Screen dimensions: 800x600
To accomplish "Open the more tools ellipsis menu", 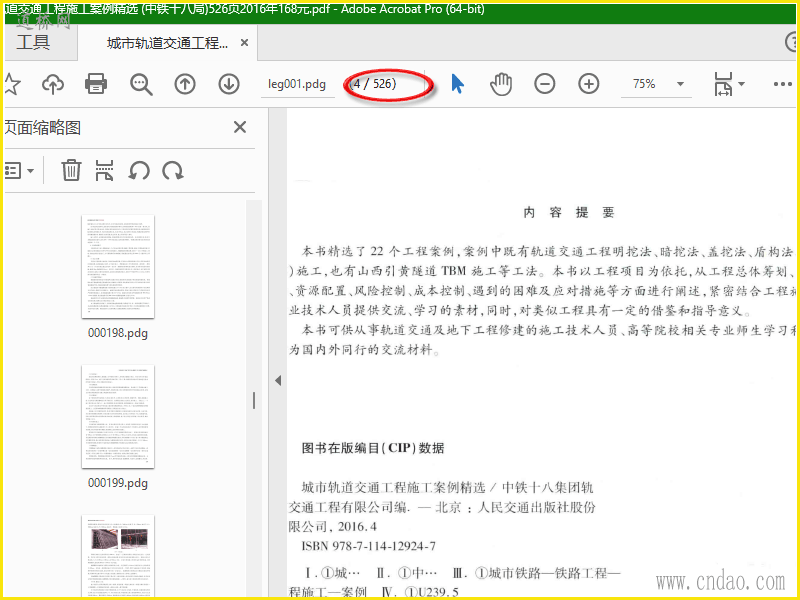I will pos(783,85).
